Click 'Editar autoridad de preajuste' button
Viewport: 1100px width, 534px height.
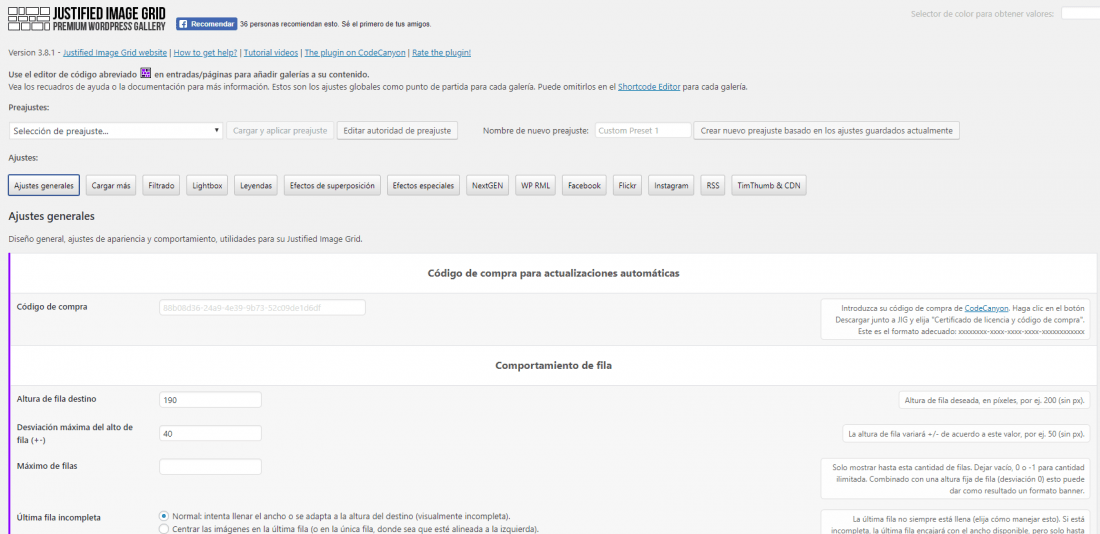[x=397, y=131]
